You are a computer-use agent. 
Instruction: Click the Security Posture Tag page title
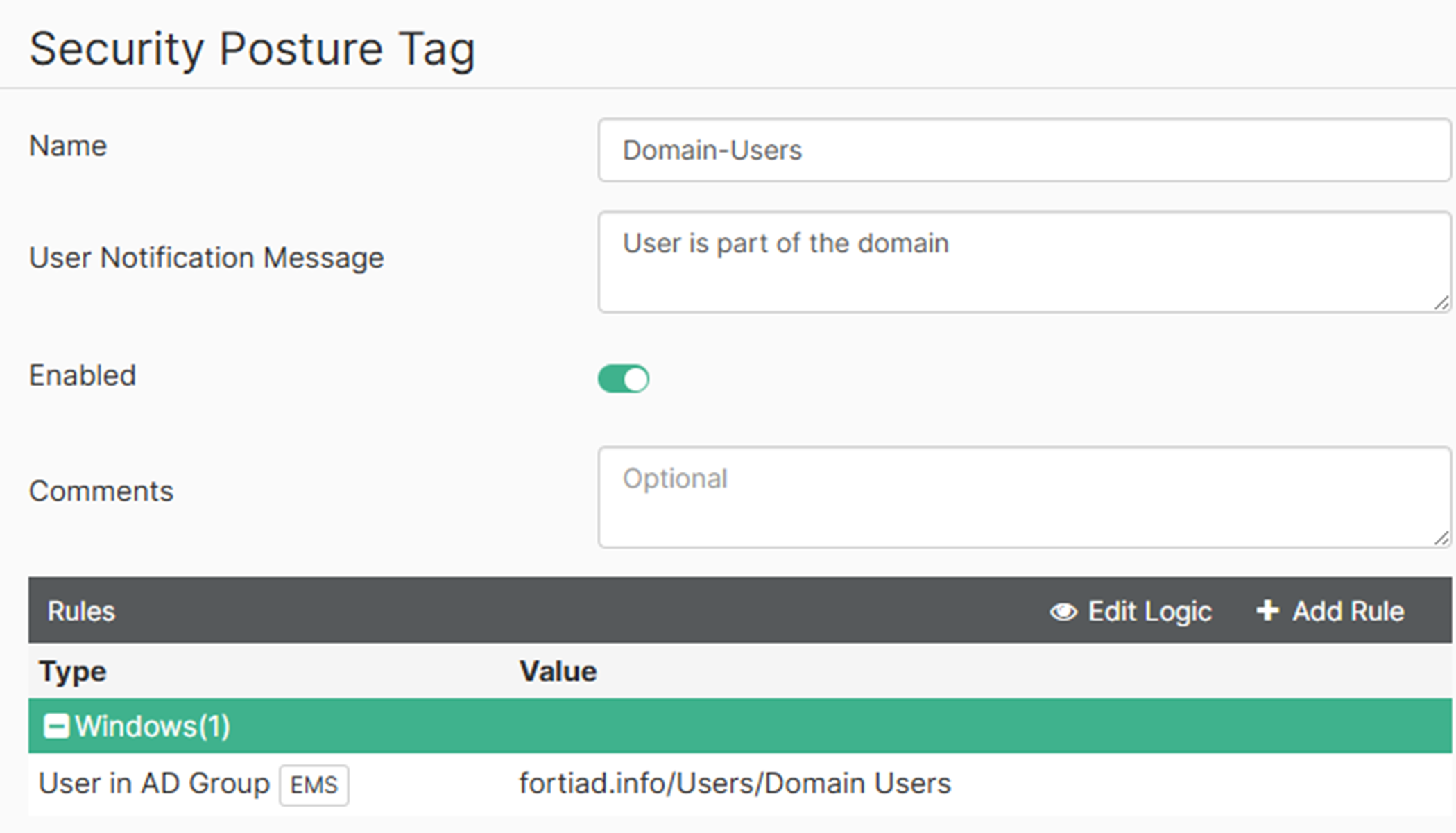coord(252,49)
